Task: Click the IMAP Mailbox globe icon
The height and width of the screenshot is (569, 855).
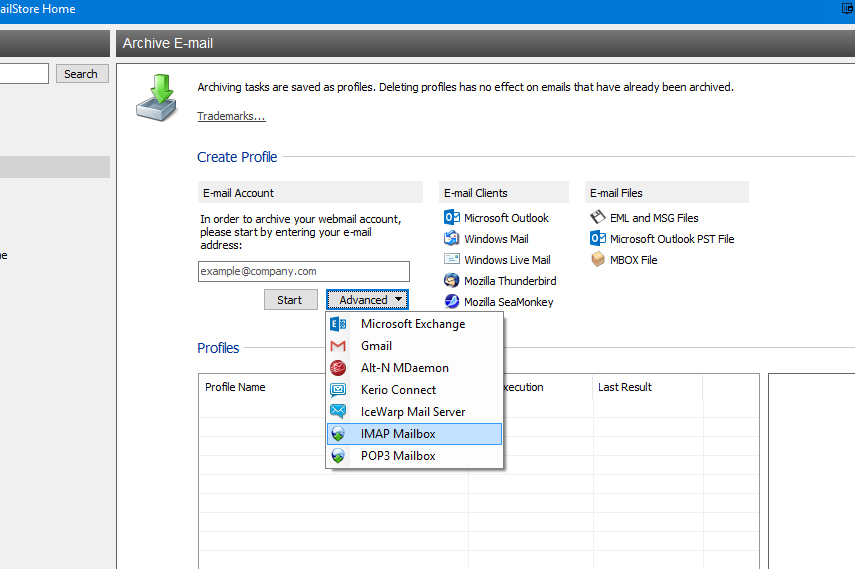Action: pyautogui.click(x=338, y=434)
